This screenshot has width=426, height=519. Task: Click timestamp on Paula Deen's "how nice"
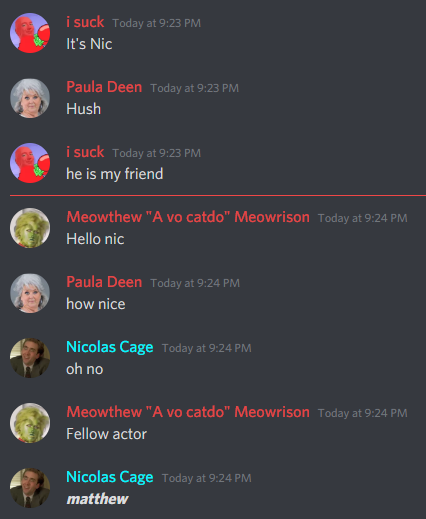pos(195,283)
